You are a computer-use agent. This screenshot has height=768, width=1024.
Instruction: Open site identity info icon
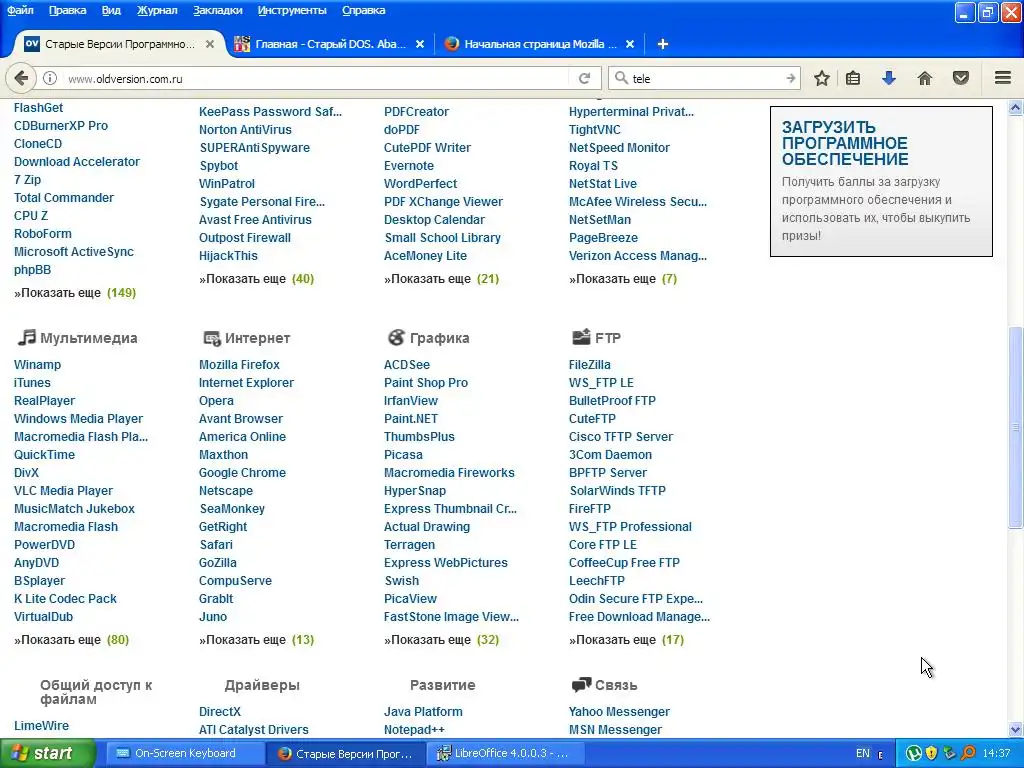[50, 78]
